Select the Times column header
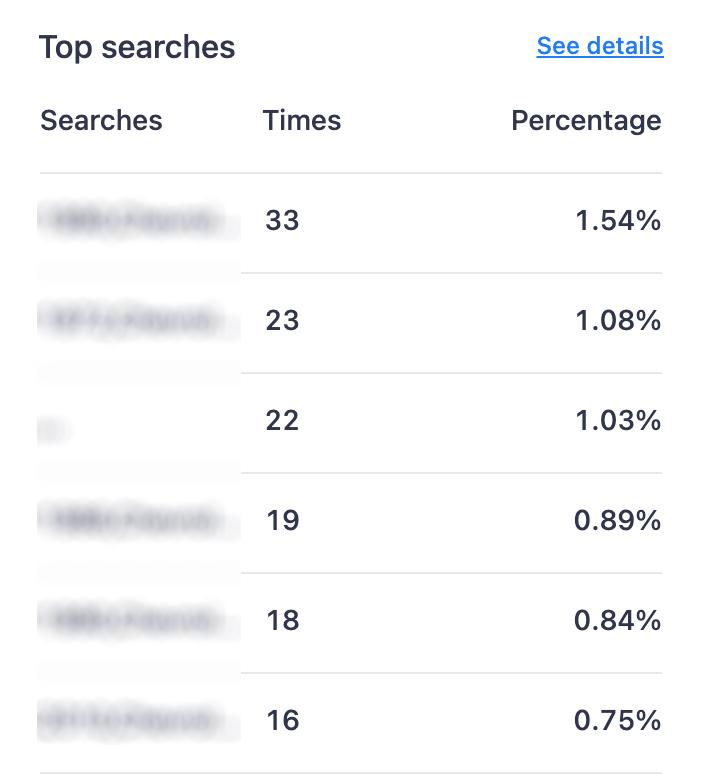The width and height of the screenshot is (708, 776). coord(302,120)
